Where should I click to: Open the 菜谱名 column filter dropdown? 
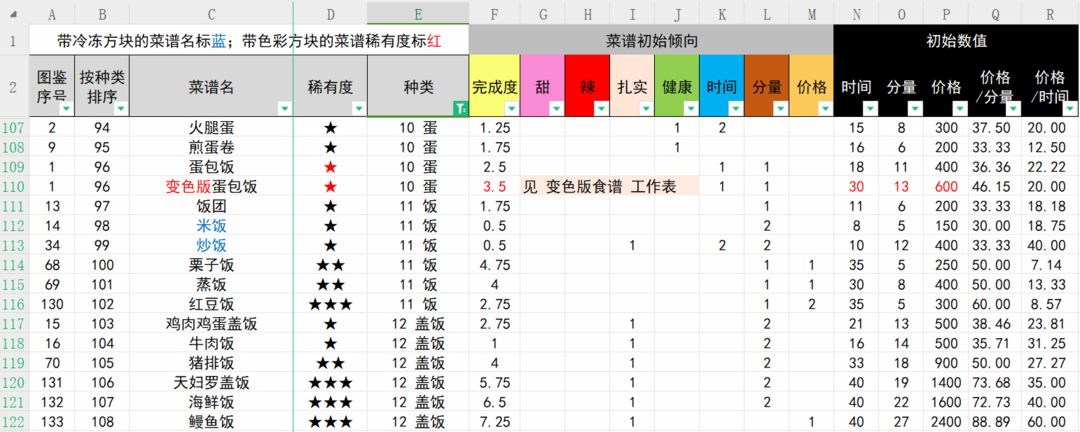point(285,108)
